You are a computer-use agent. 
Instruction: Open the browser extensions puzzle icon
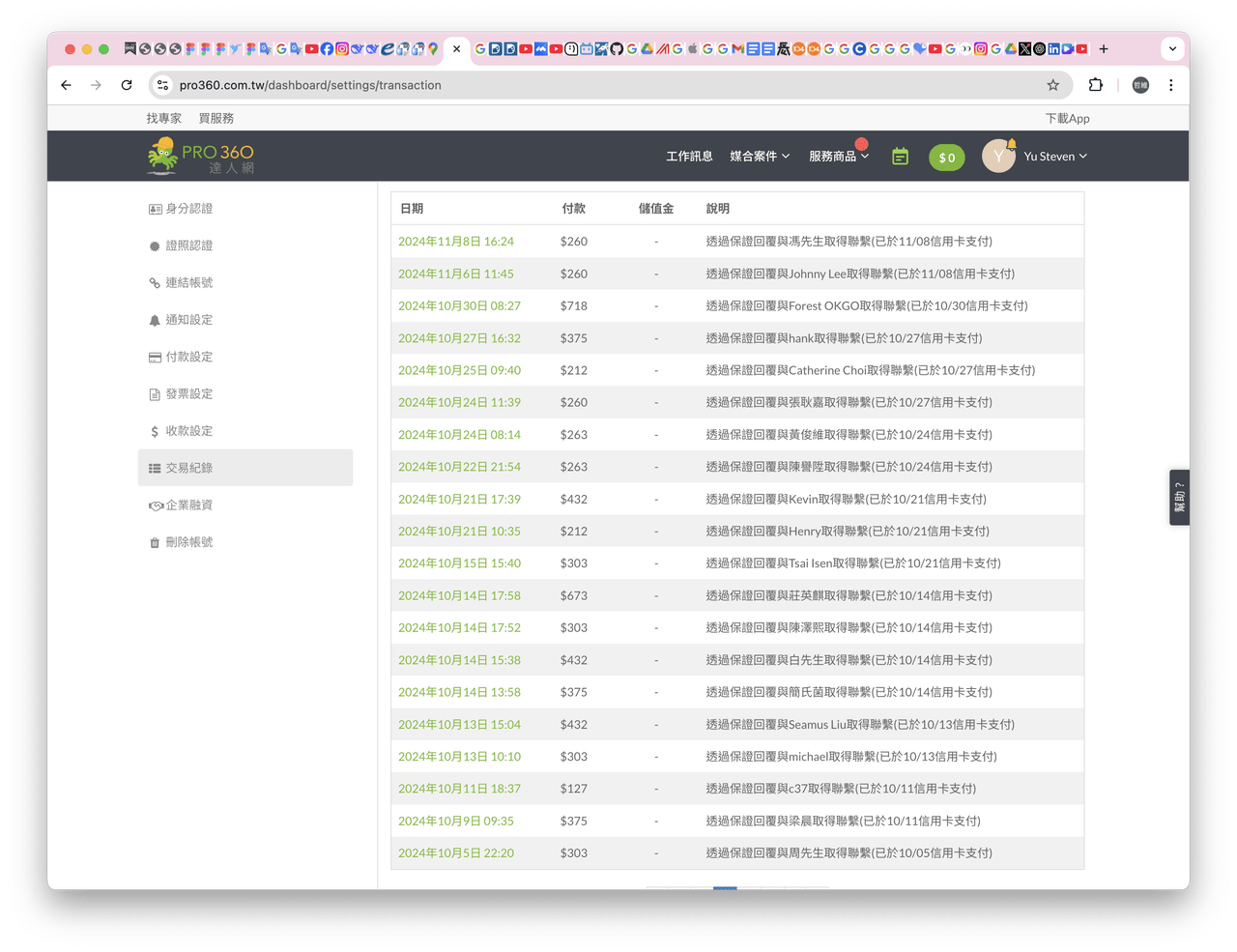click(x=1095, y=85)
